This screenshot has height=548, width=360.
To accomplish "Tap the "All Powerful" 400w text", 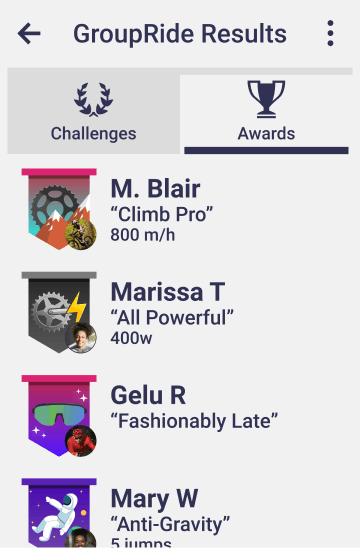I will [x=131, y=338].
